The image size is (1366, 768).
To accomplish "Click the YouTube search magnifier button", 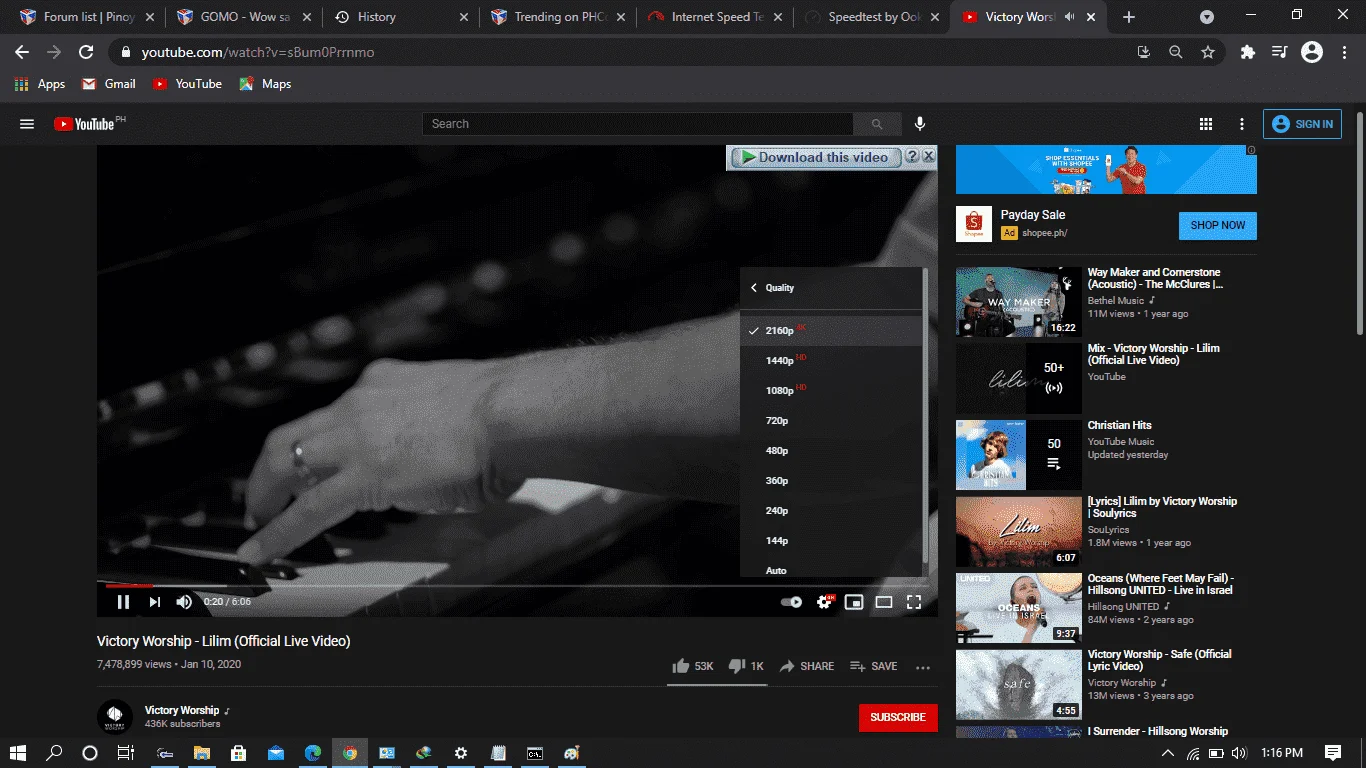I will coord(877,124).
